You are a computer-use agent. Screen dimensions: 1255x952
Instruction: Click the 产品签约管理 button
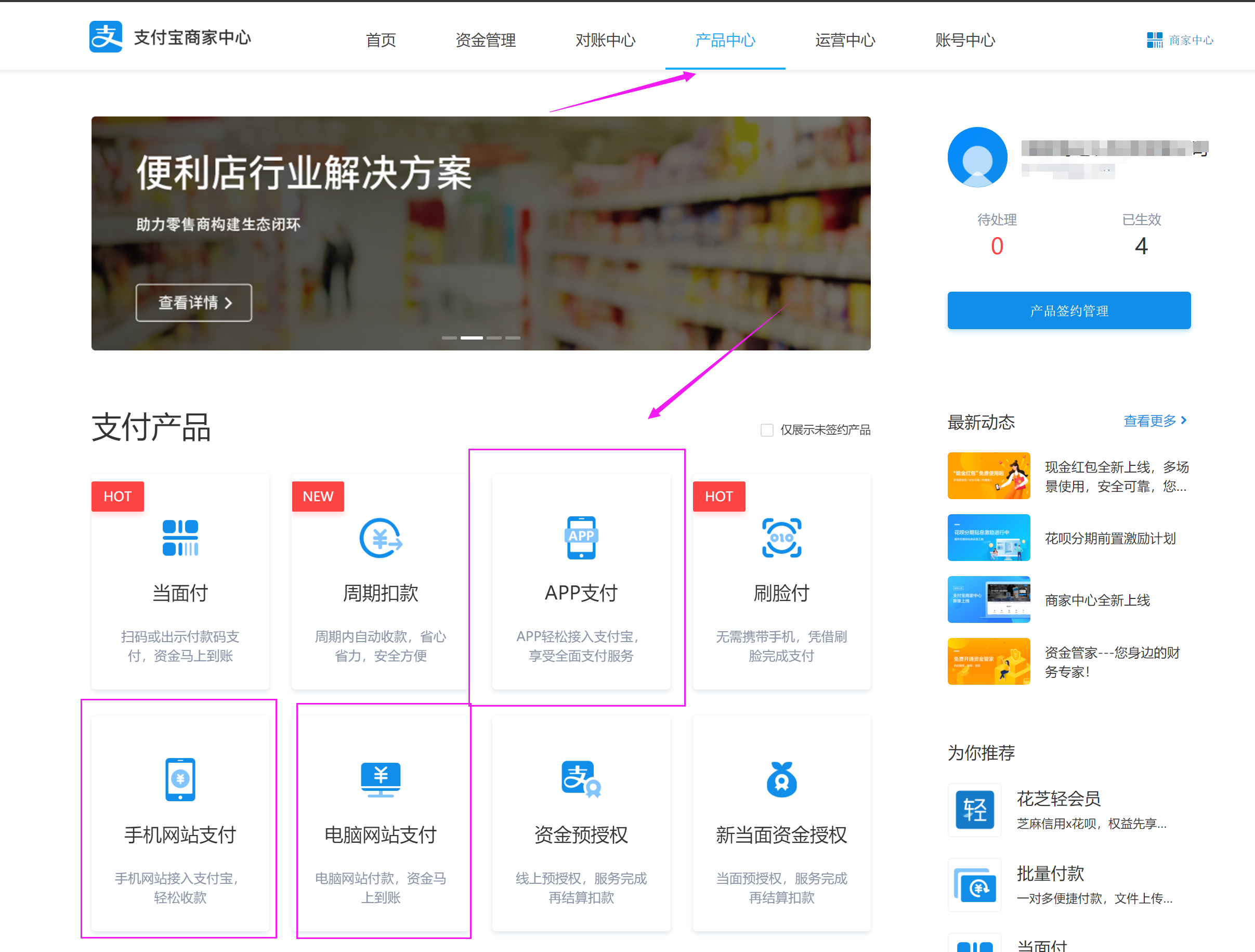click(1068, 310)
